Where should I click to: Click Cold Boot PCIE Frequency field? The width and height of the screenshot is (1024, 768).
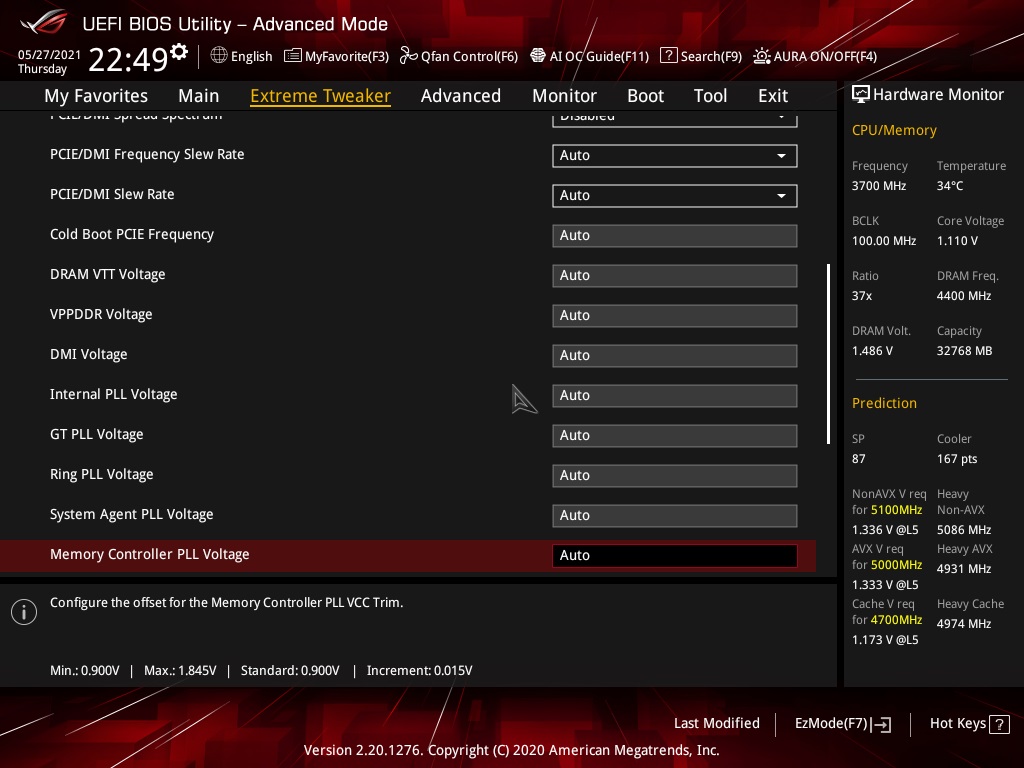[675, 236]
